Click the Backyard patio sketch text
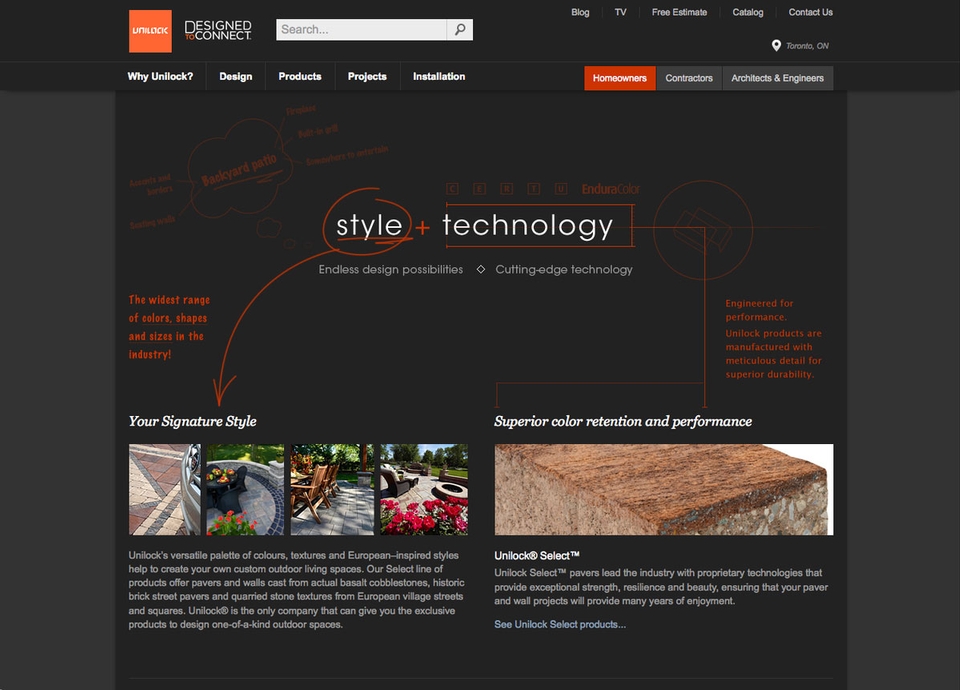Screen dimensions: 960x690 239,170
